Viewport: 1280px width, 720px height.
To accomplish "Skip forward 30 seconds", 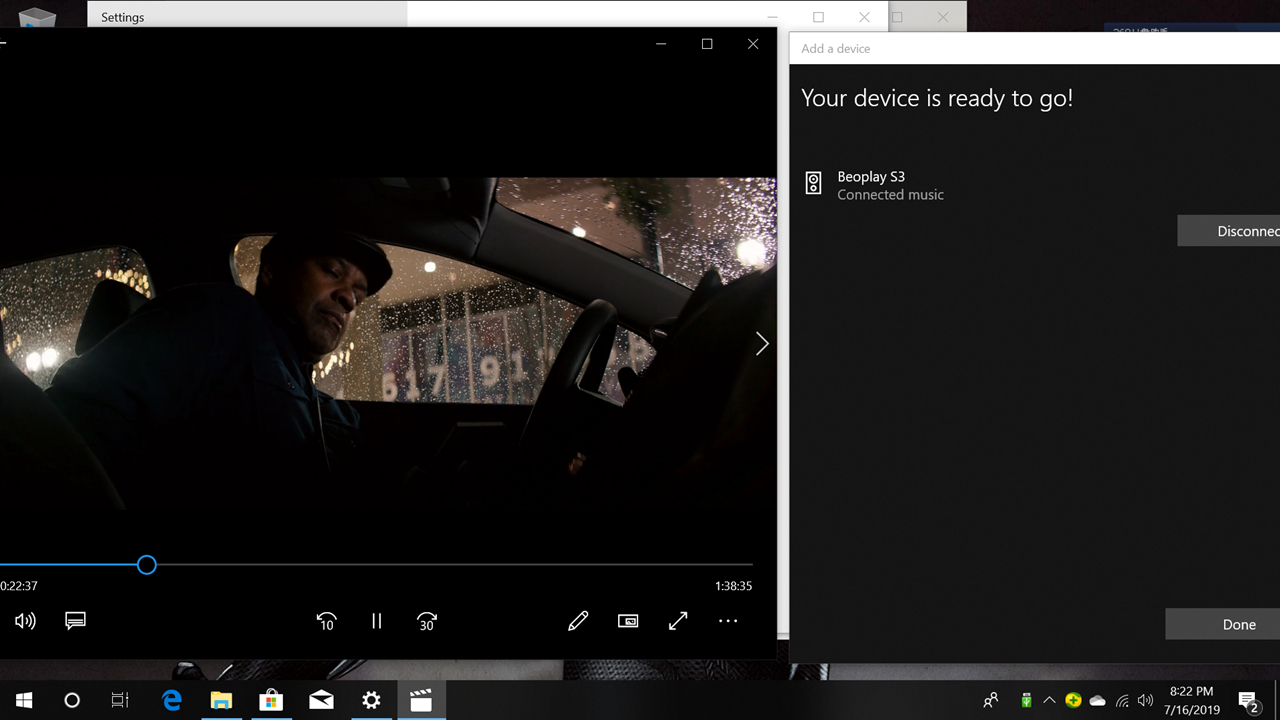I will tap(427, 621).
